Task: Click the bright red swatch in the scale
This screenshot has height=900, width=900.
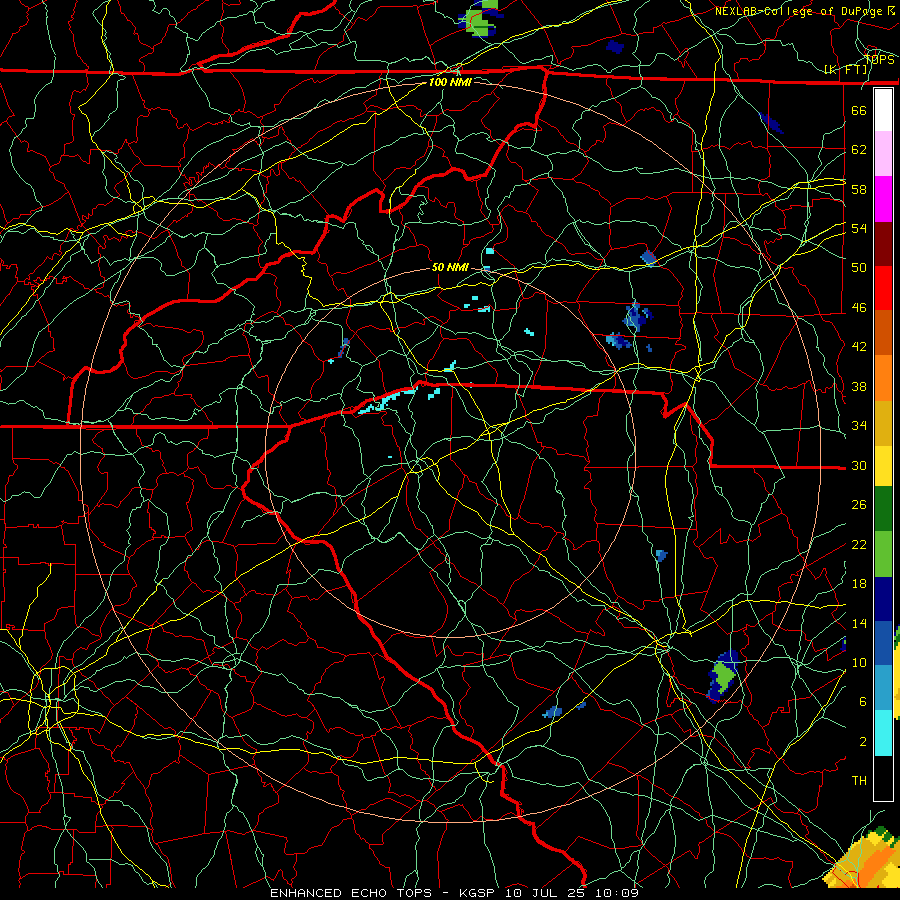Action: tap(883, 288)
